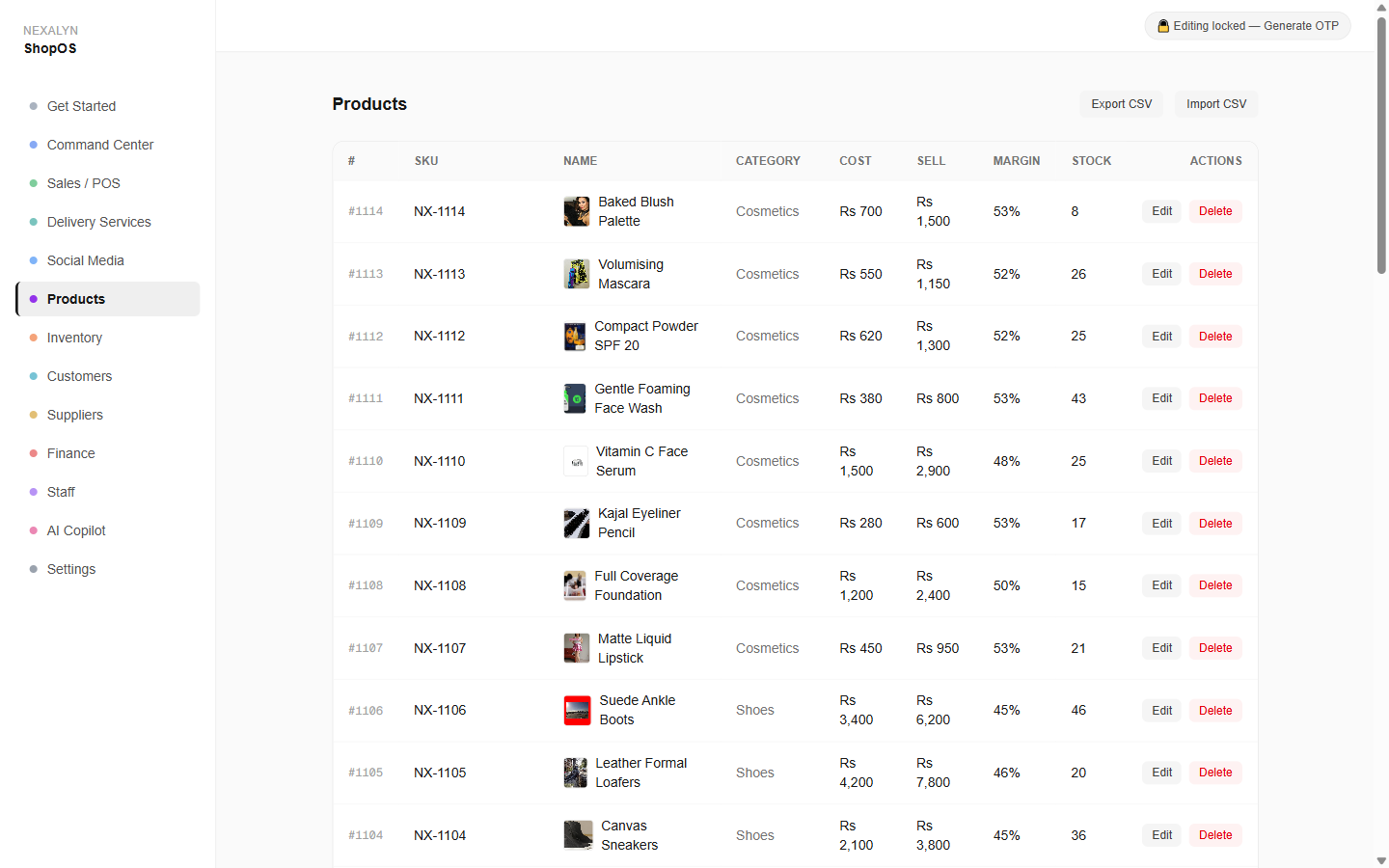The height and width of the screenshot is (868, 1389).
Task: Click the page vertical scrollbar thumb
Action: (x=1381, y=145)
